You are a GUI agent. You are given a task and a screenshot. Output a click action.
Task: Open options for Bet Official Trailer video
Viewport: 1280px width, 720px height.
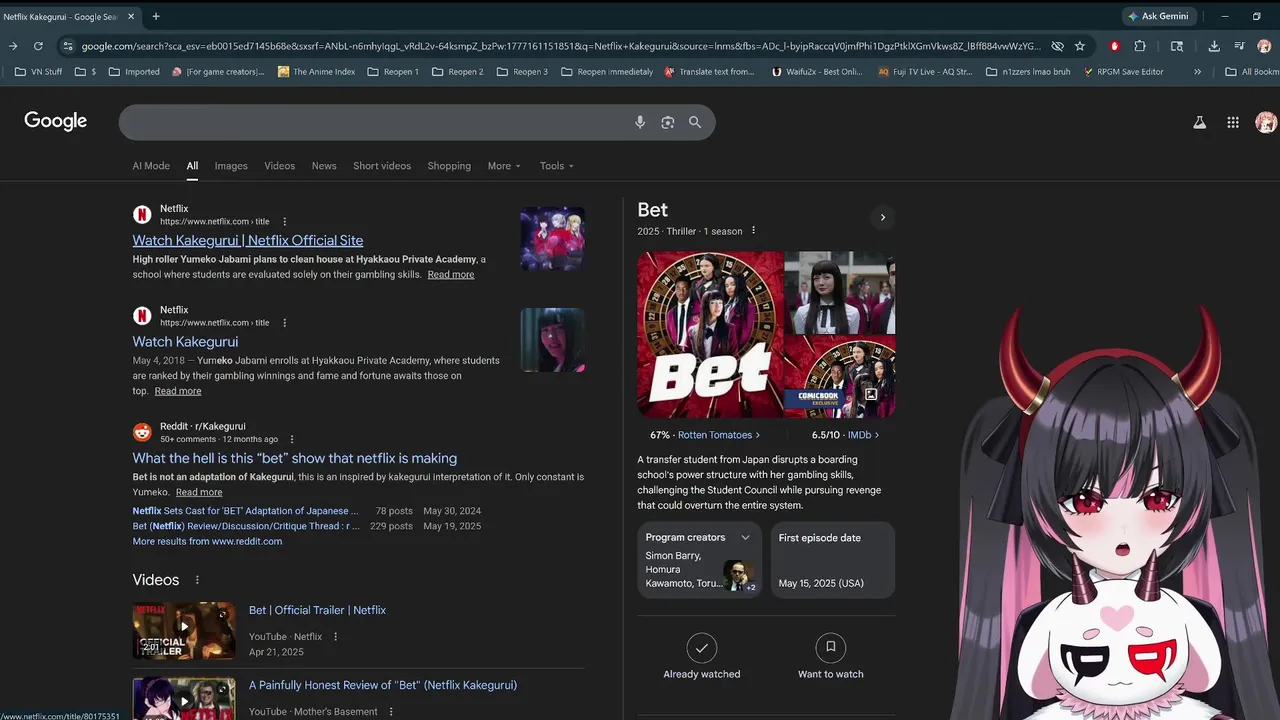click(335, 637)
